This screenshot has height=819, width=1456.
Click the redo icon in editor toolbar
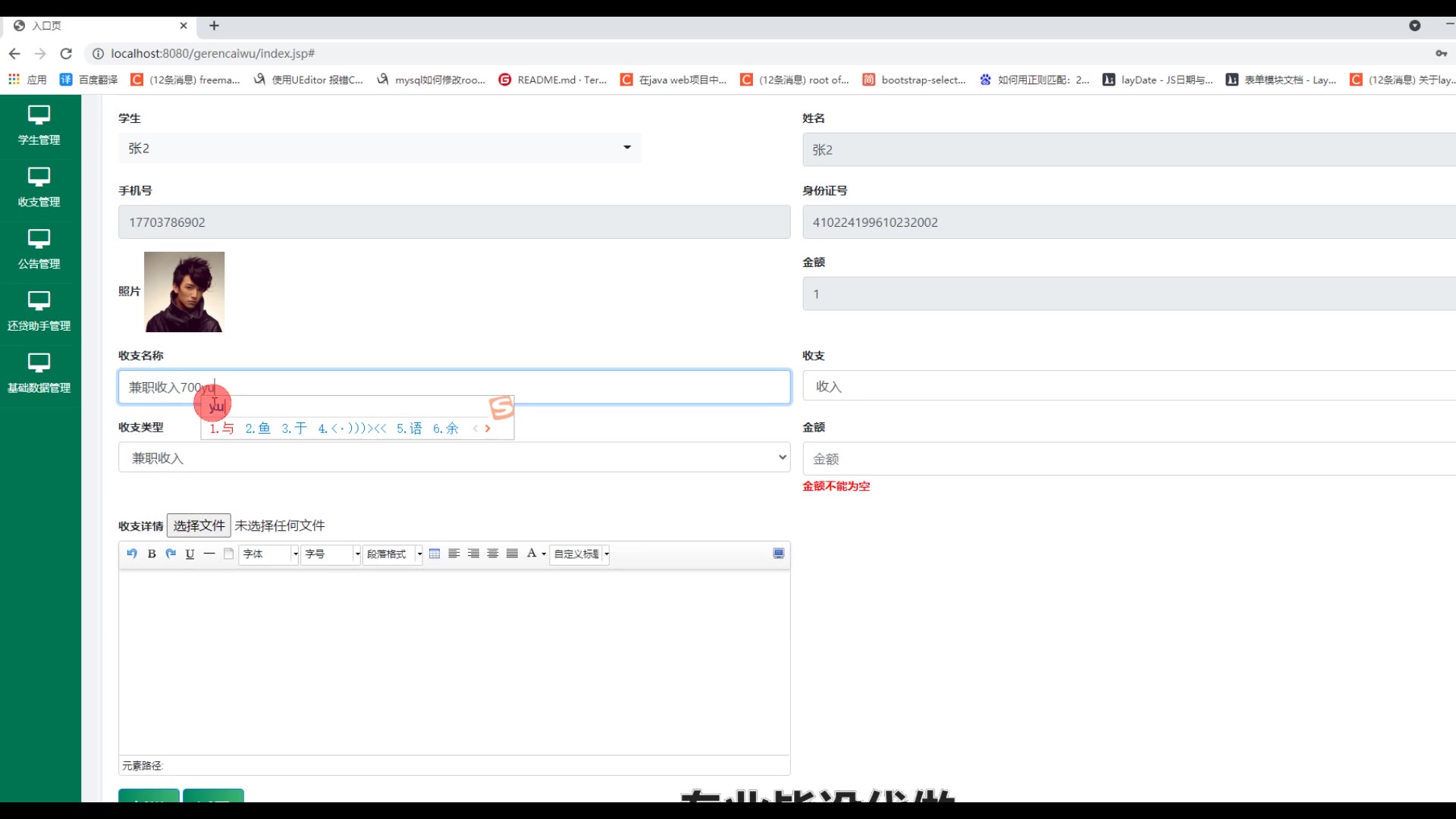[171, 554]
